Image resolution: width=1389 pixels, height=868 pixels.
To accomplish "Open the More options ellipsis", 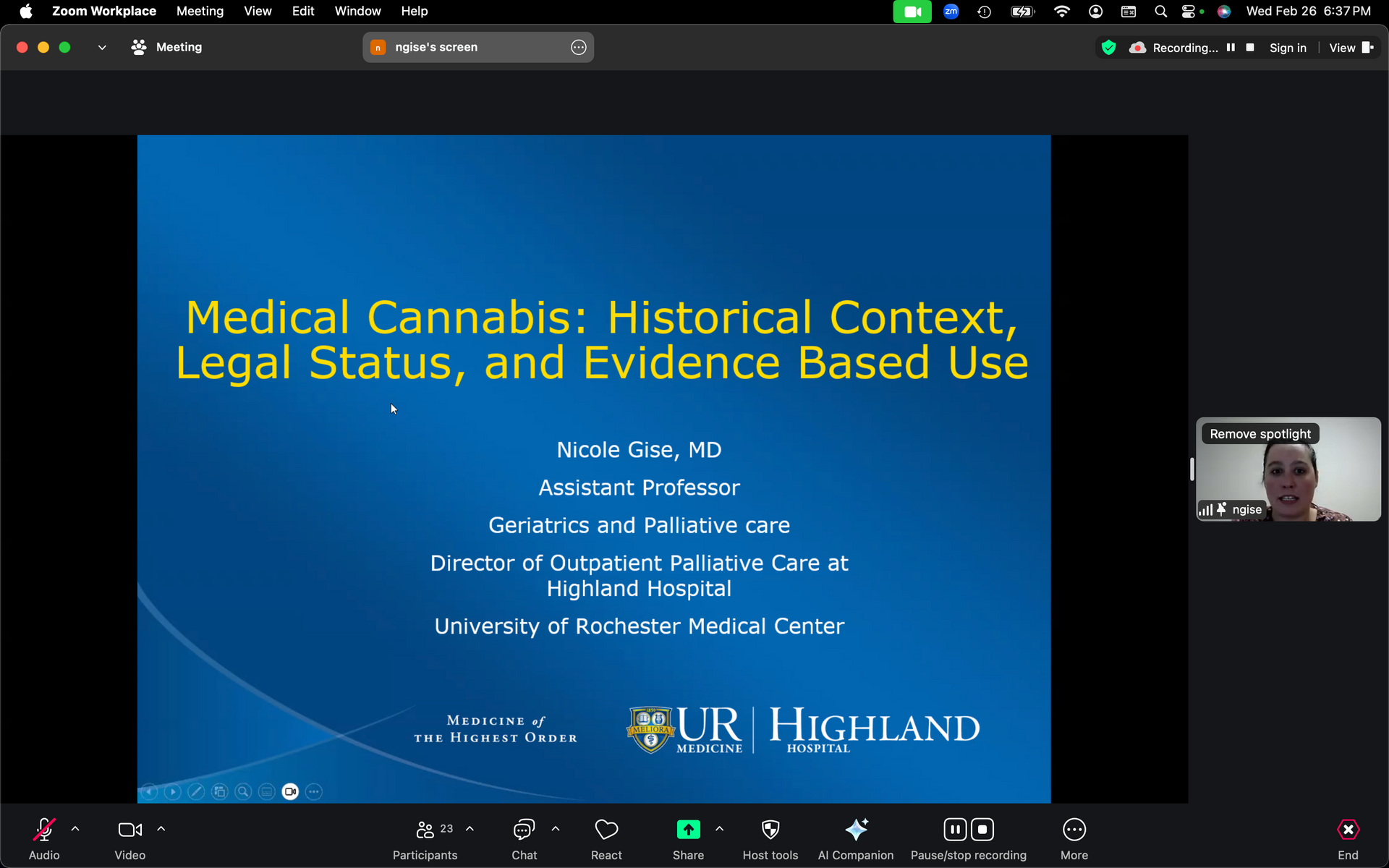I will pyautogui.click(x=1074, y=830).
